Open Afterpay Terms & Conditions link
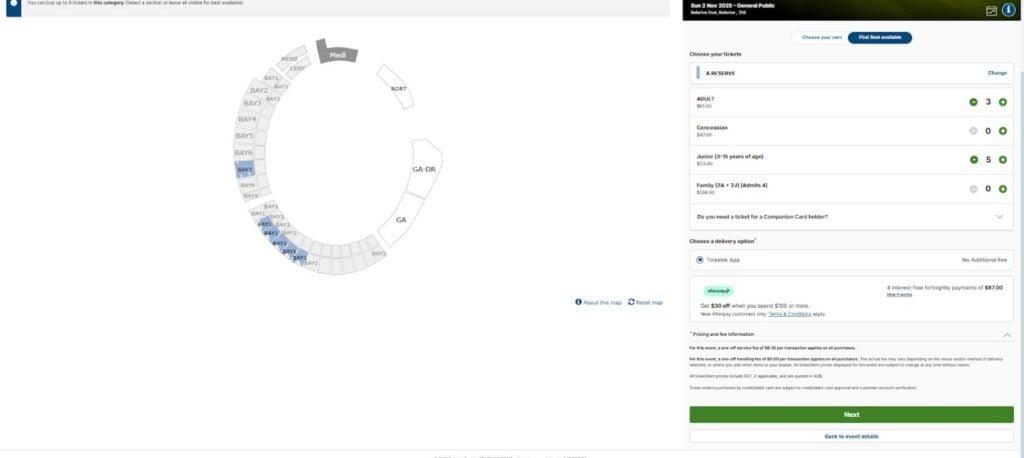 [x=790, y=314]
